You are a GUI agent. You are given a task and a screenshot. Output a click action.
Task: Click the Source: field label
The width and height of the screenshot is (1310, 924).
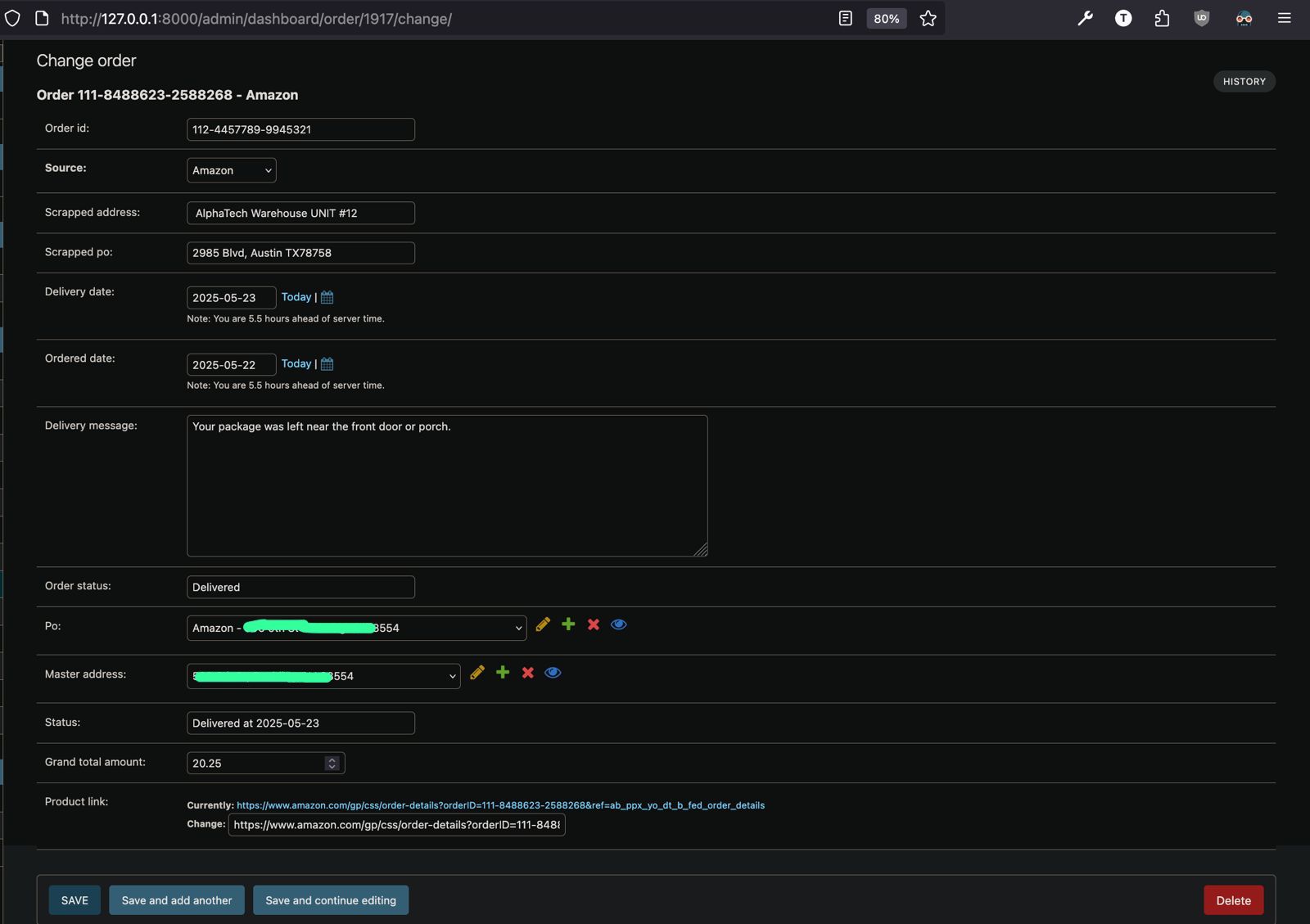click(x=65, y=168)
